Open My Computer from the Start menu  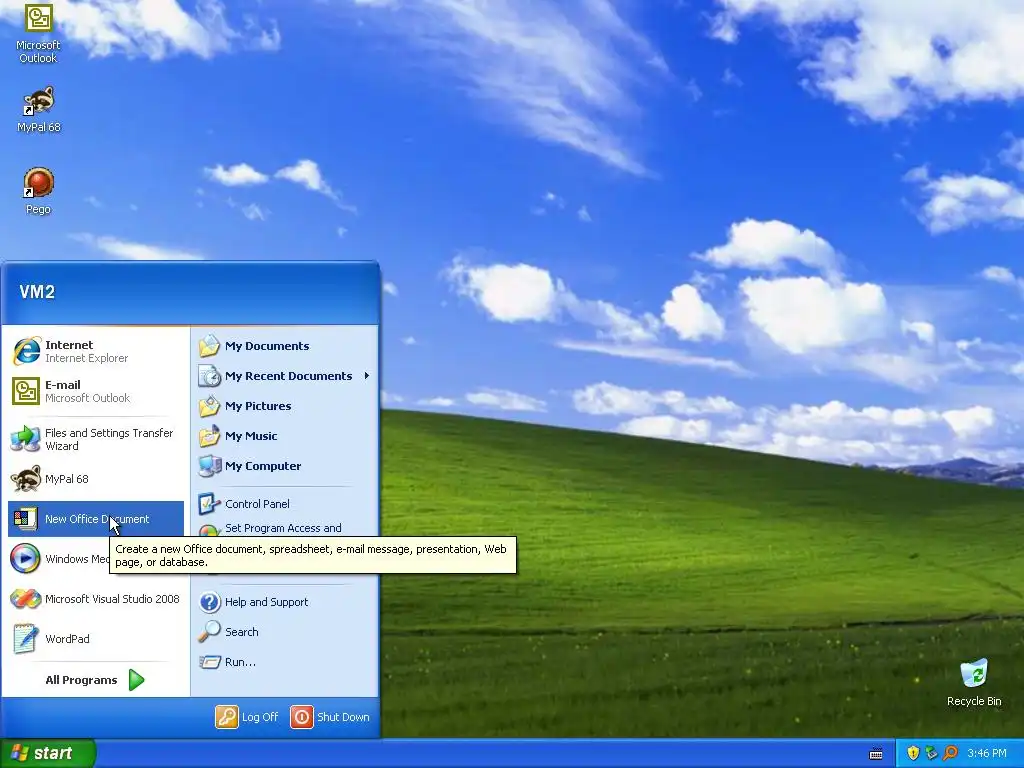pos(284,466)
